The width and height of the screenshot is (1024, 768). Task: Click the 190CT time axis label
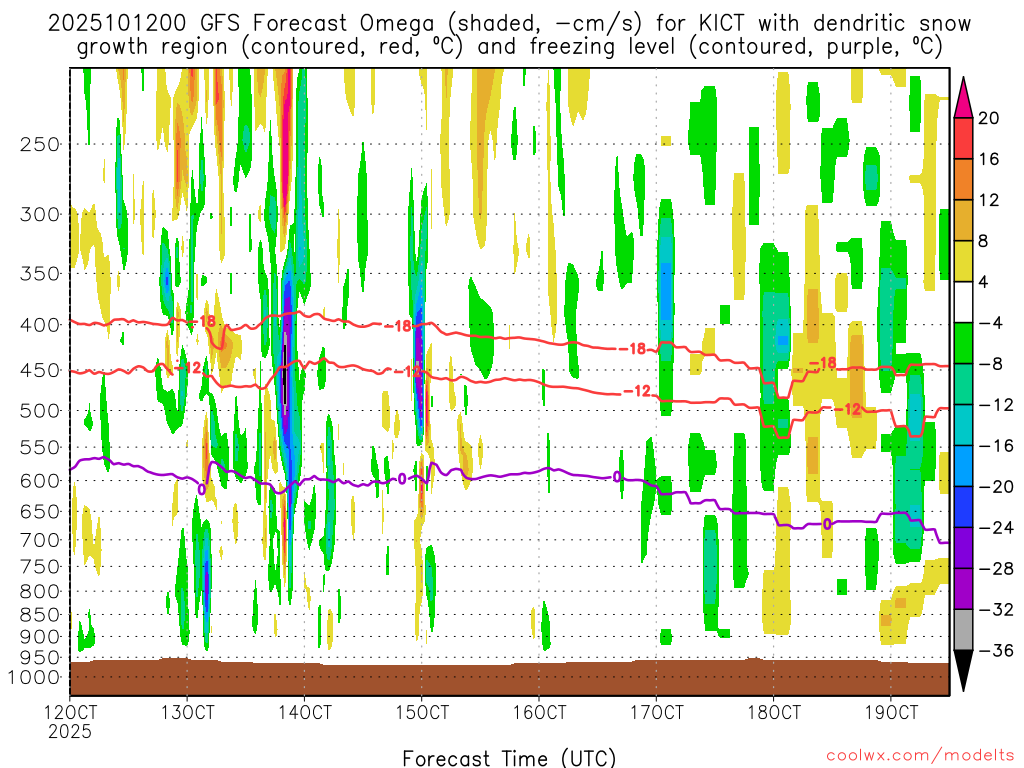(891, 712)
